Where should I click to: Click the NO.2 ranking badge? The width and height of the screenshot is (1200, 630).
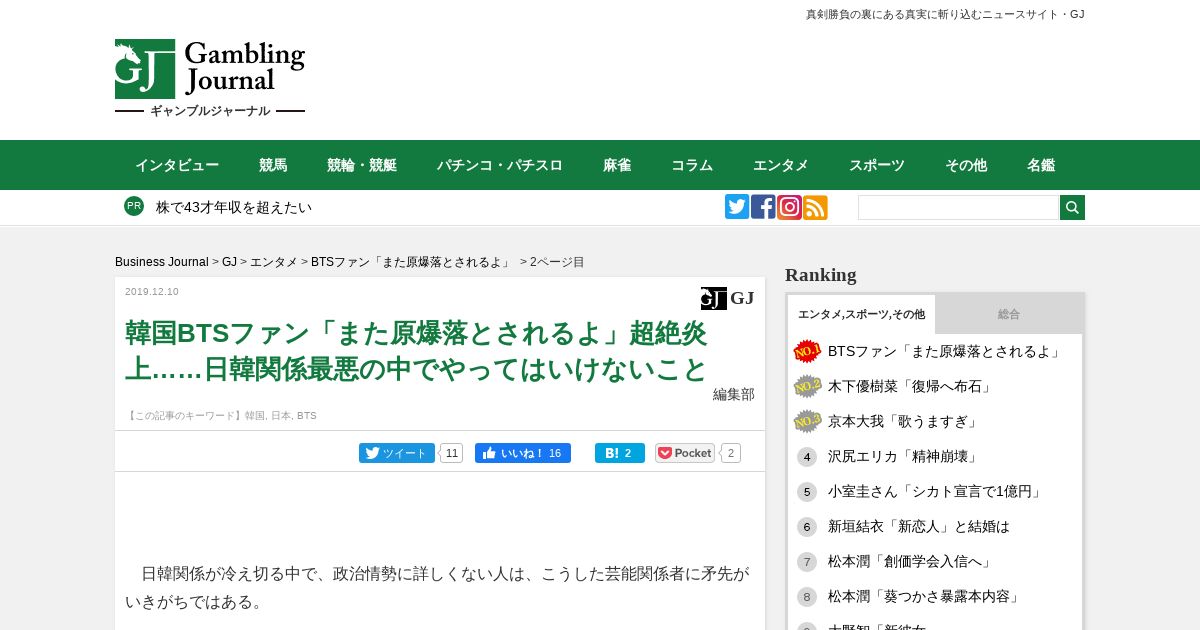tap(807, 386)
